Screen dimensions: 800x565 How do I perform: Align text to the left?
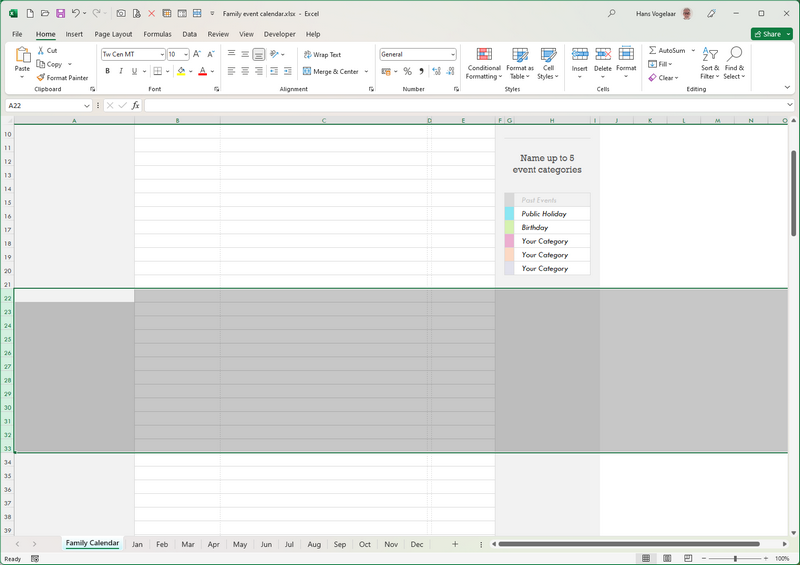231,71
